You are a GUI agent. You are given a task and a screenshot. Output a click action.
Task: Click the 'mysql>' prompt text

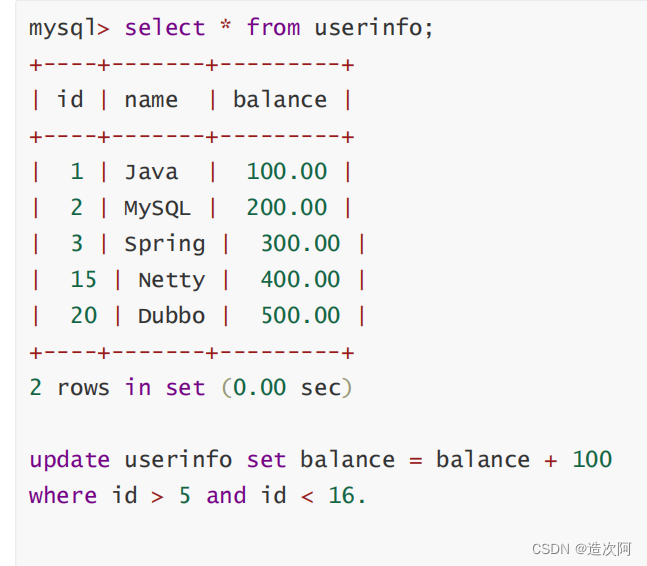tap(69, 27)
